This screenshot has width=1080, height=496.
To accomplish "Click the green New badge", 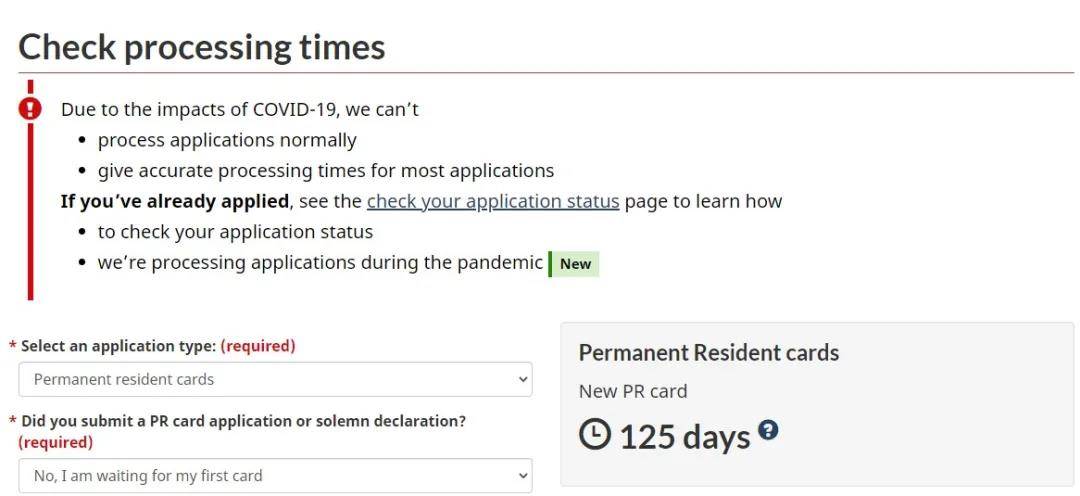I will pyautogui.click(x=575, y=264).
